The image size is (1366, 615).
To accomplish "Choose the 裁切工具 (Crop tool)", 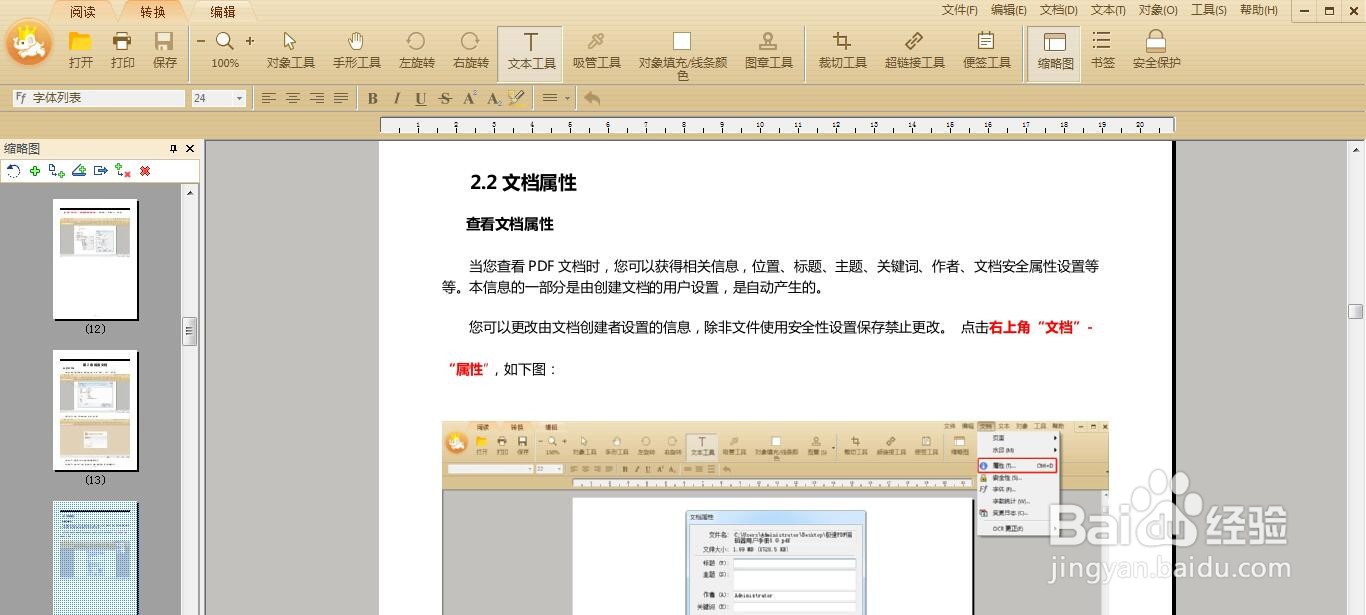I will pos(841,50).
